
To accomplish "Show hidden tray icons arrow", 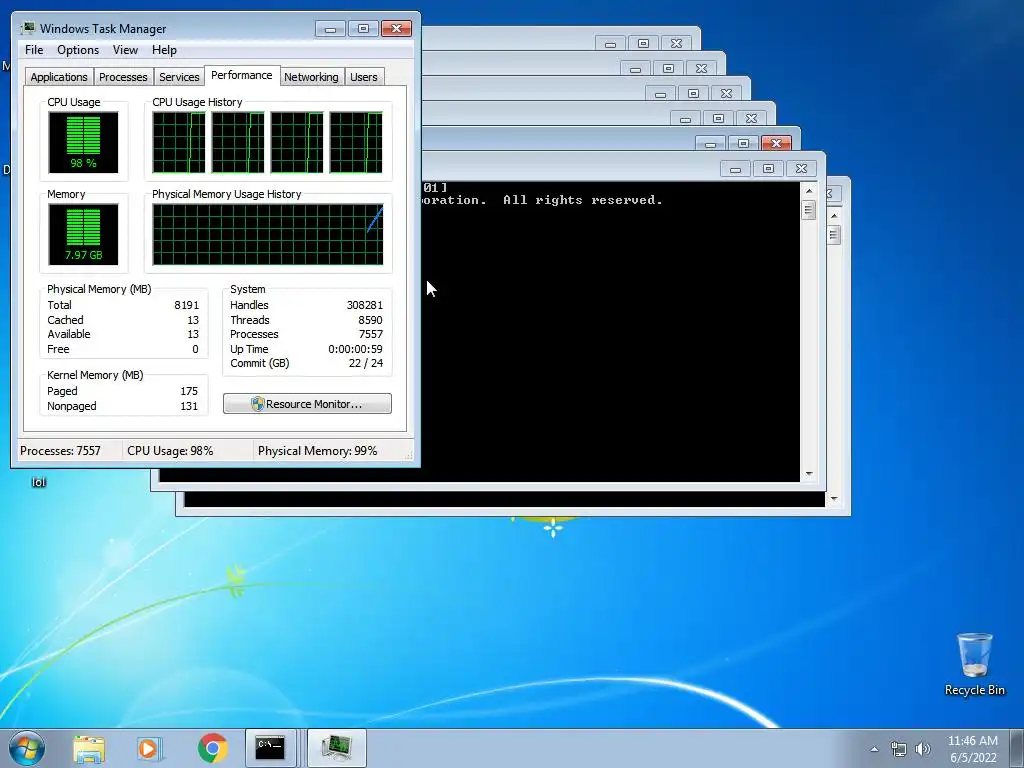I will tap(874, 749).
